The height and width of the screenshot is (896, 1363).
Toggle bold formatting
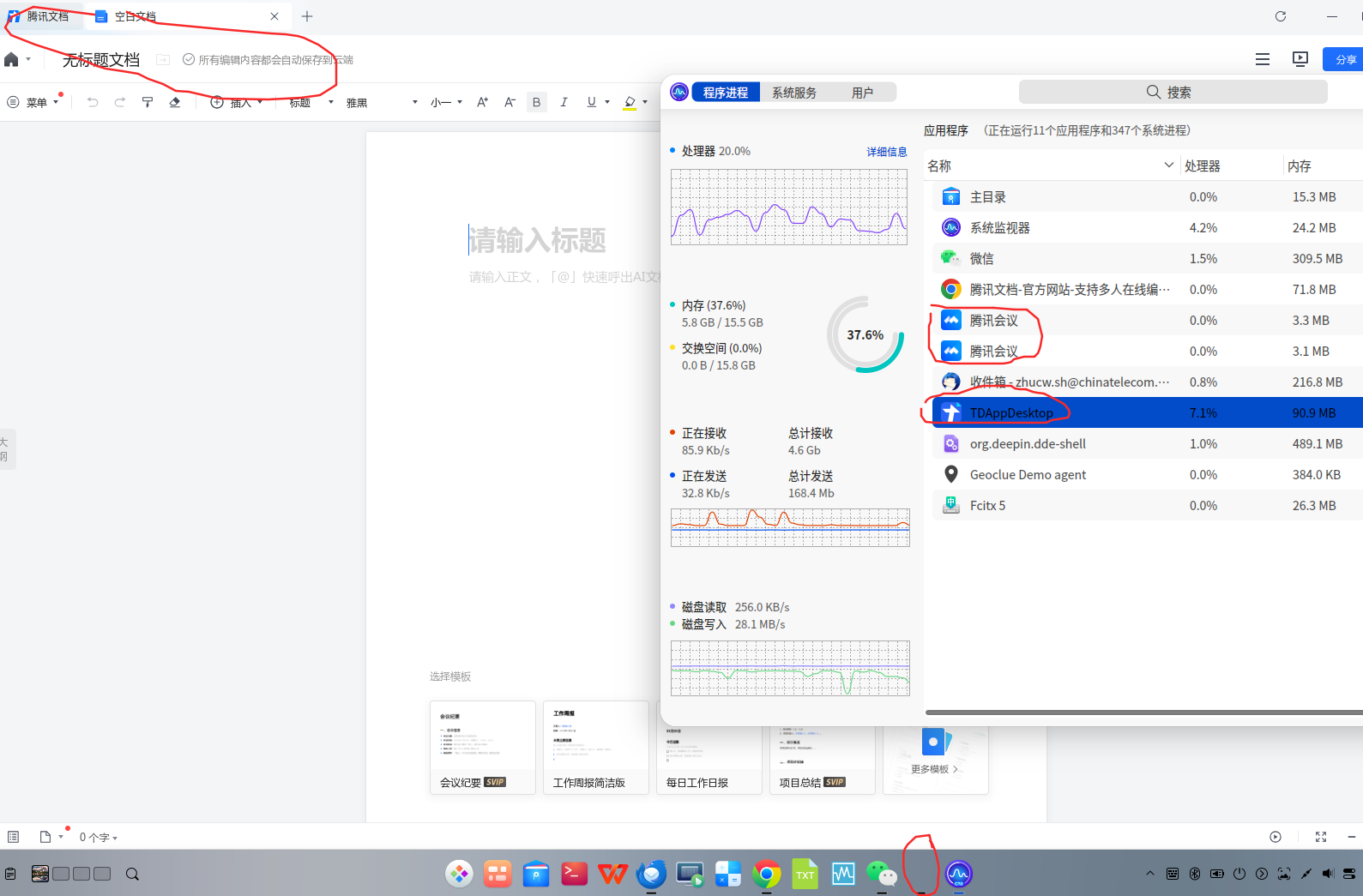point(537,102)
